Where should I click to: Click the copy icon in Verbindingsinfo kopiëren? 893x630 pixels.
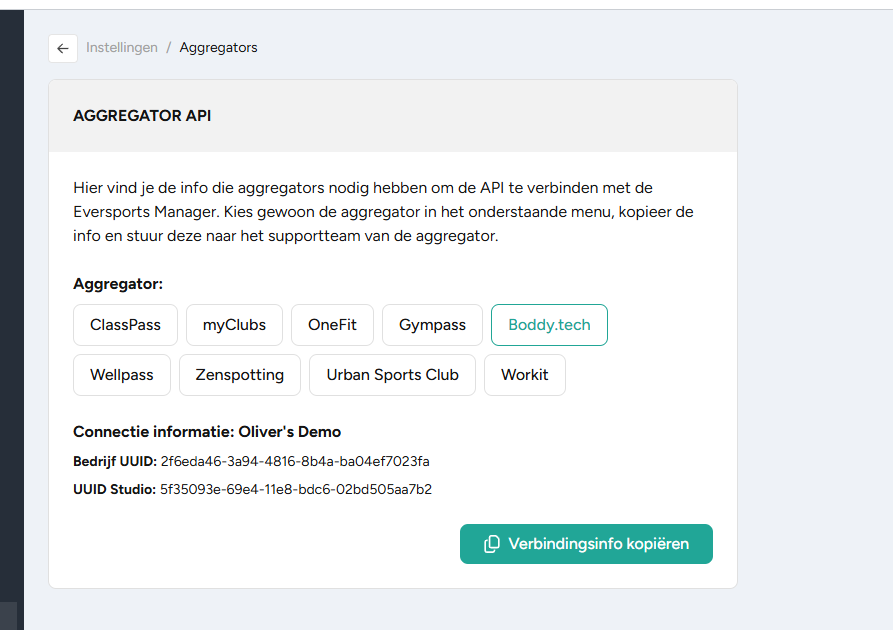[491, 544]
